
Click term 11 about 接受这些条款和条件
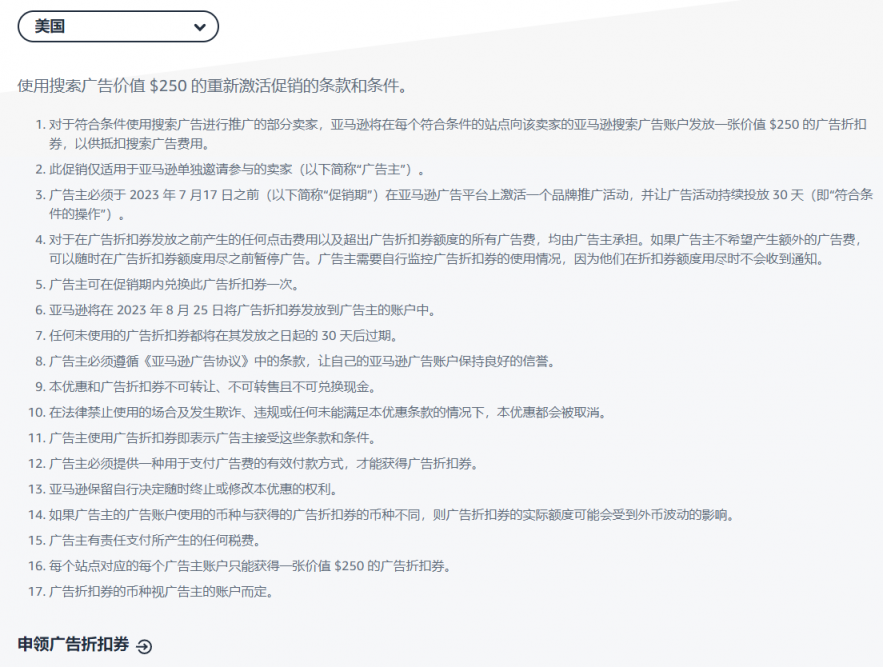[212, 438]
